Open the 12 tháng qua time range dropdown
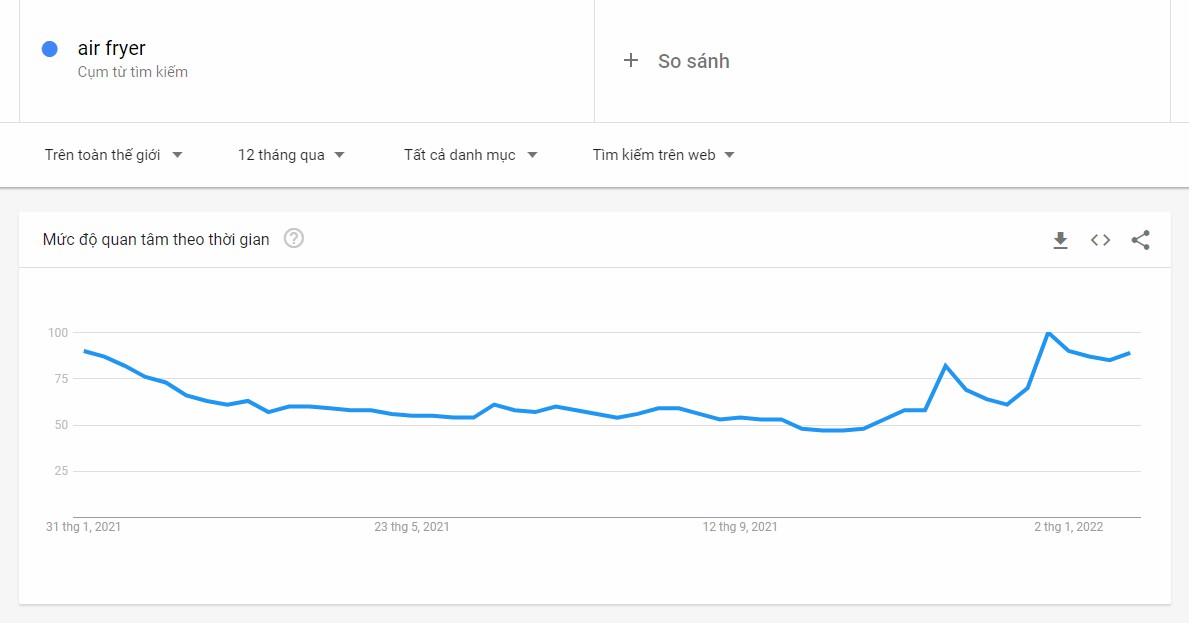The image size is (1189, 623). 291,155
